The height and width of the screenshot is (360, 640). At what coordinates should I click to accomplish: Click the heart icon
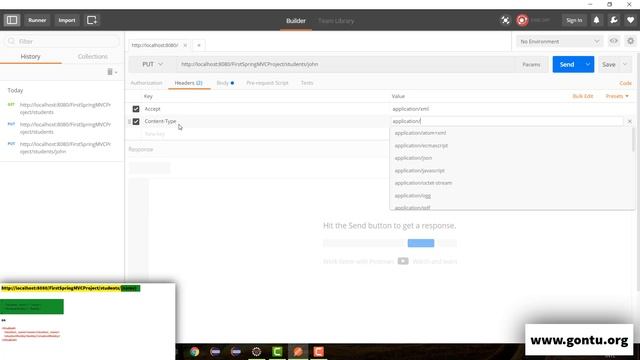point(631,20)
